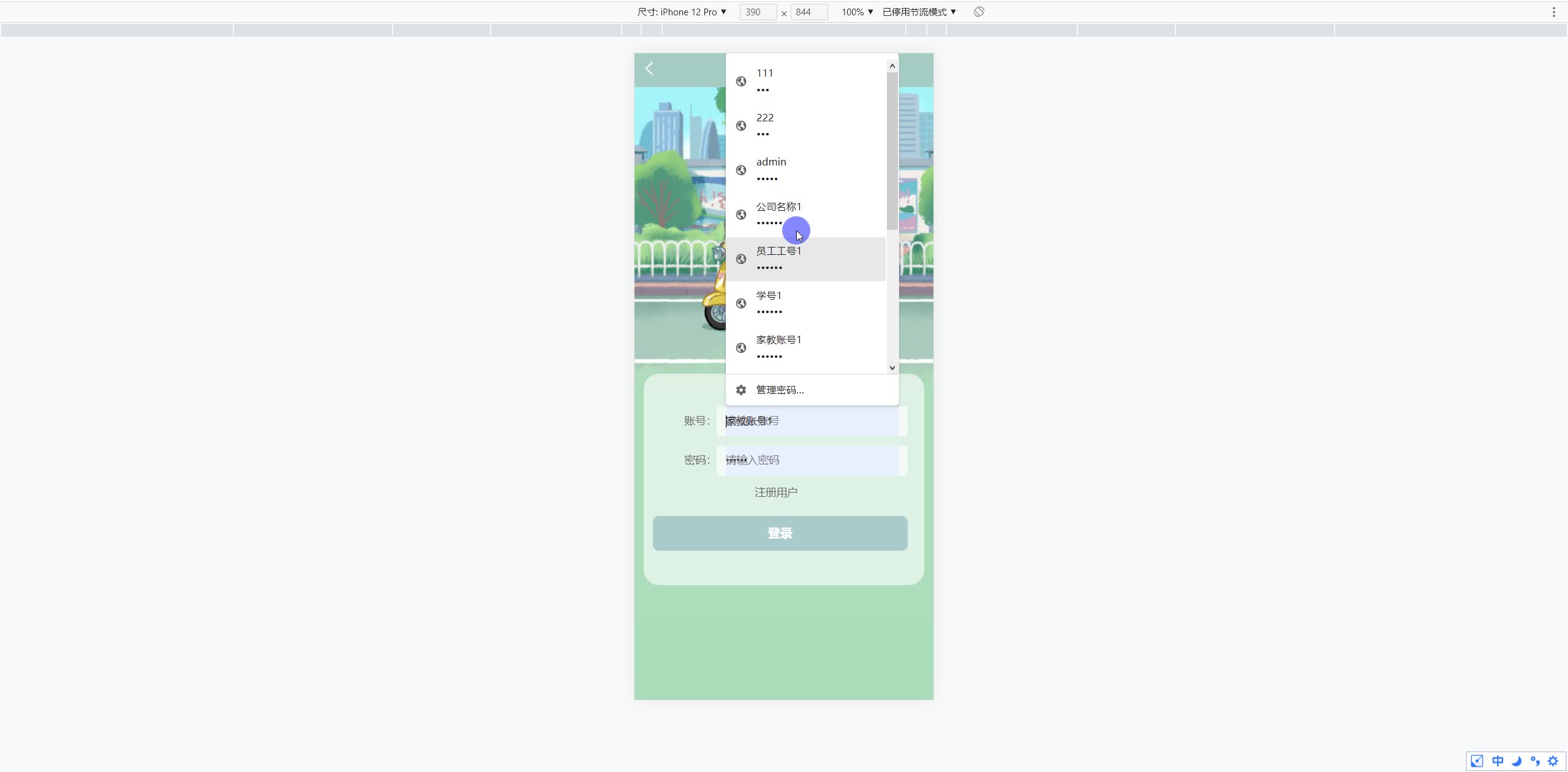Image resolution: width=1568 pixels, height=772 pixels.
Task: Click the gear icon beside 管理密码
Action: coord(741,390)
